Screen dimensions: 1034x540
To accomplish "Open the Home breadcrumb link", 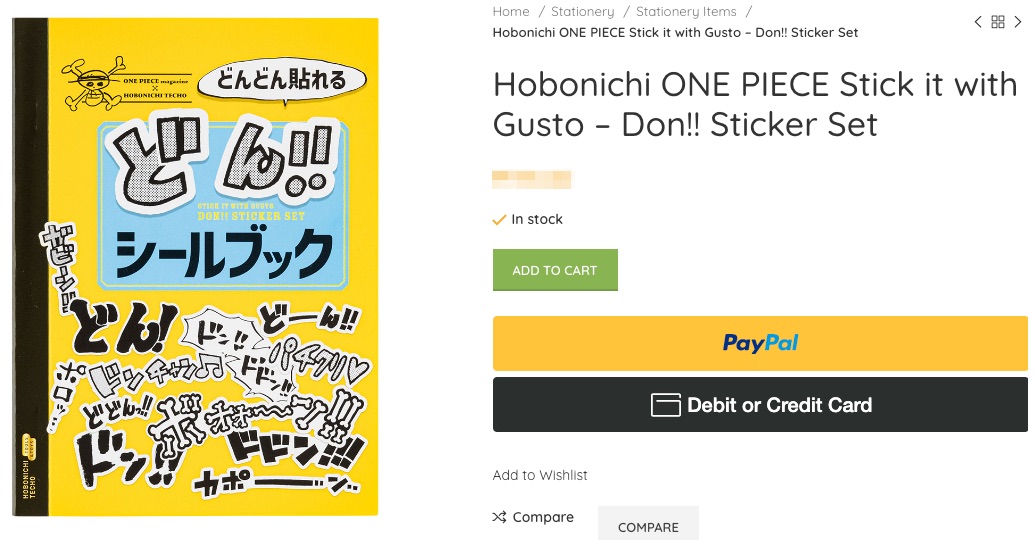I will tap(511, 12).
